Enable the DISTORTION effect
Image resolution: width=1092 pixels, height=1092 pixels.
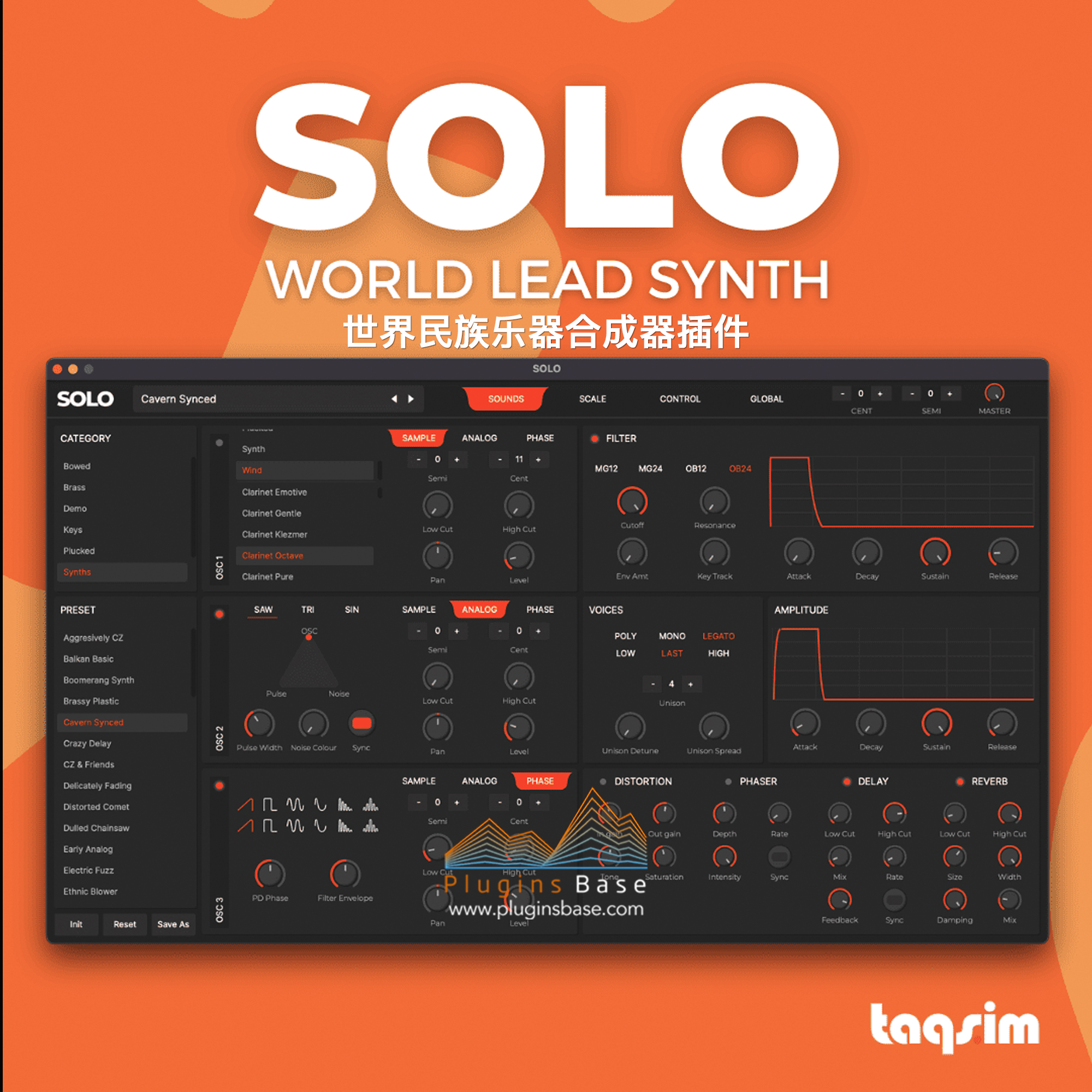[603, 782]
